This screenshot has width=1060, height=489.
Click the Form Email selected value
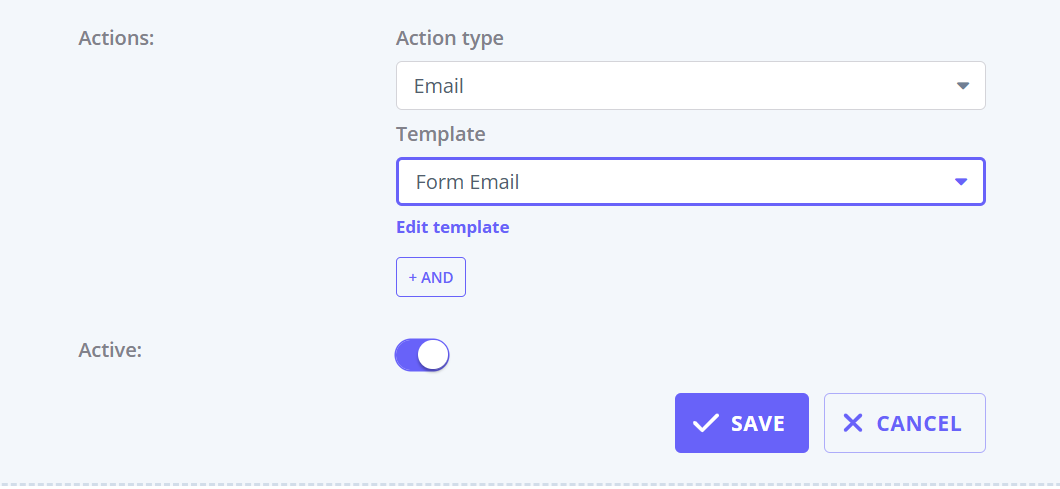pos(467,183)
